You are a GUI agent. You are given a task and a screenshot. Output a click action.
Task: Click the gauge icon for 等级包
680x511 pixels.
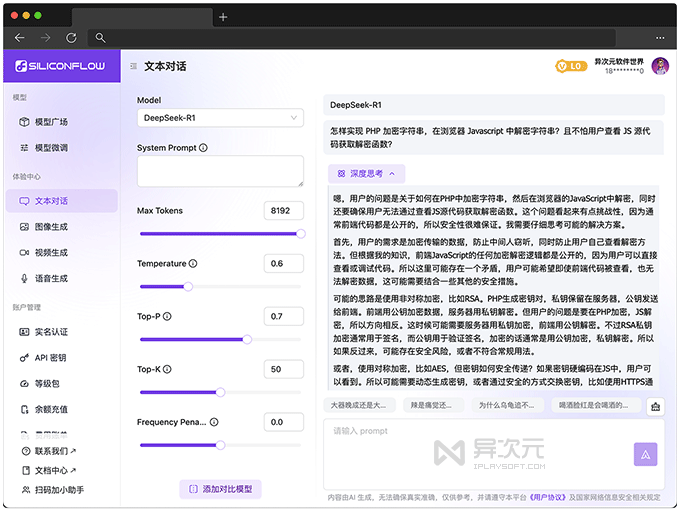[24, 383]
